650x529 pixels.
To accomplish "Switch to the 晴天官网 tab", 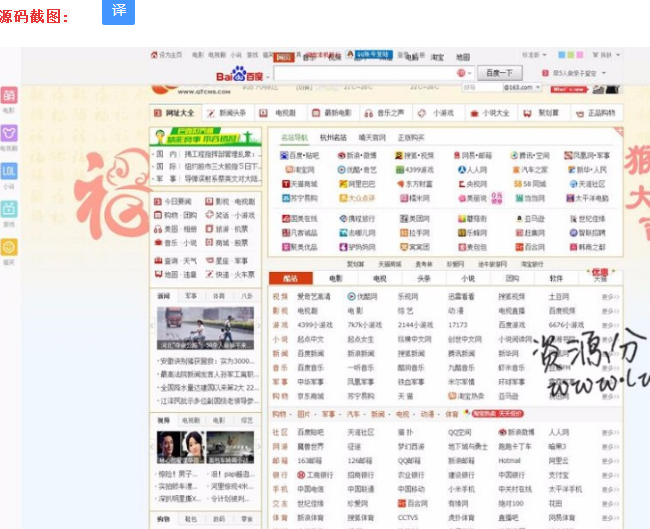I will coord(372,137).
